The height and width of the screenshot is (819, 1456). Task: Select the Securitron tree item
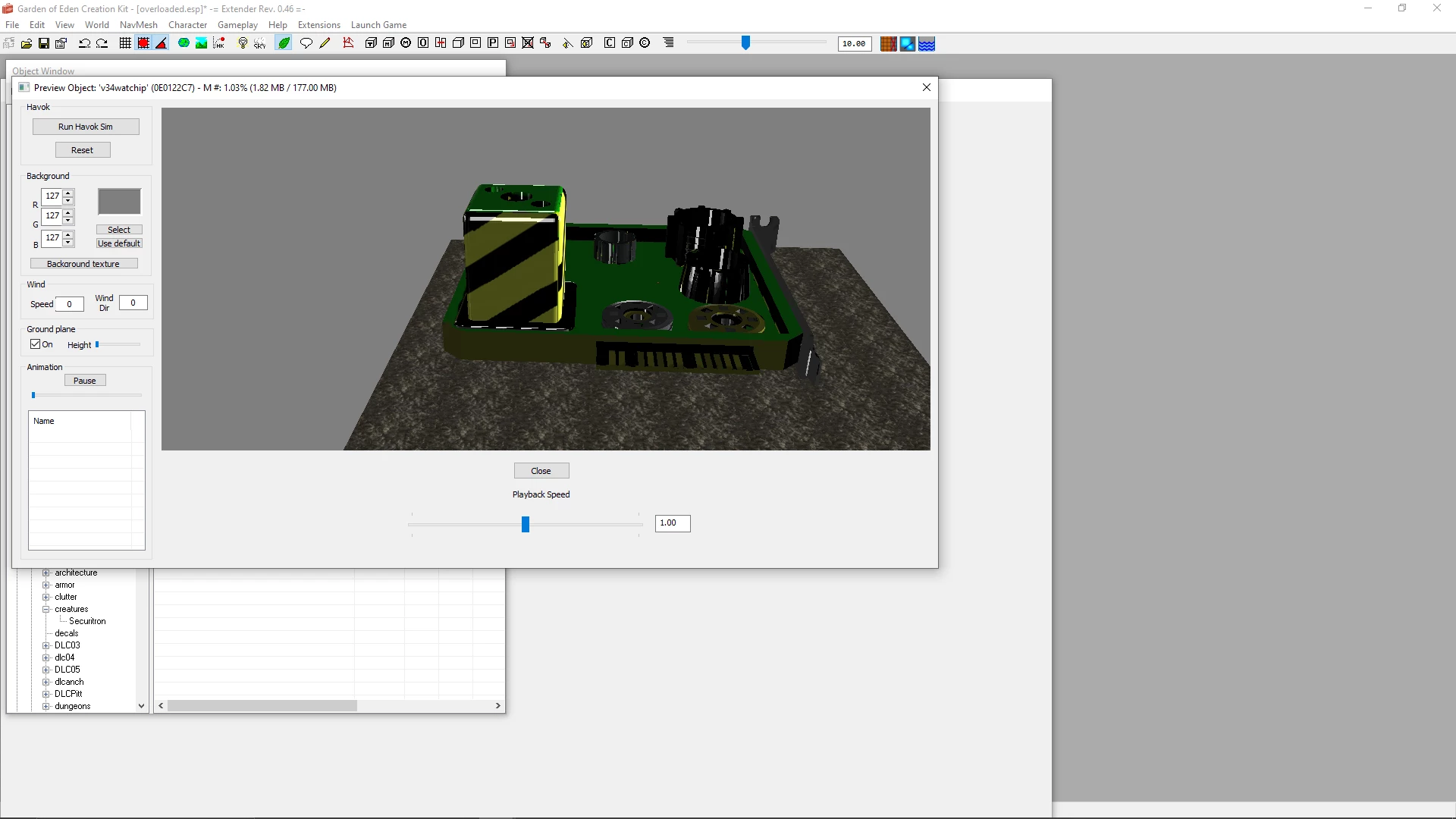pos(87,622)
